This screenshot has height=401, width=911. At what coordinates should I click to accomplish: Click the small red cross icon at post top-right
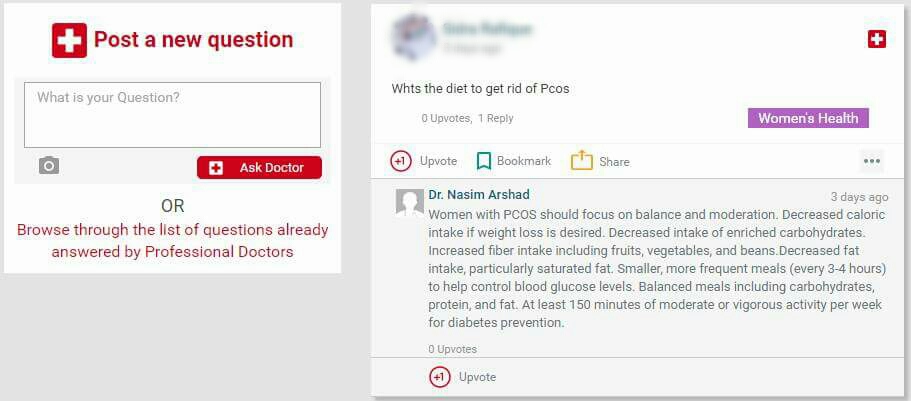coord(877,40)
